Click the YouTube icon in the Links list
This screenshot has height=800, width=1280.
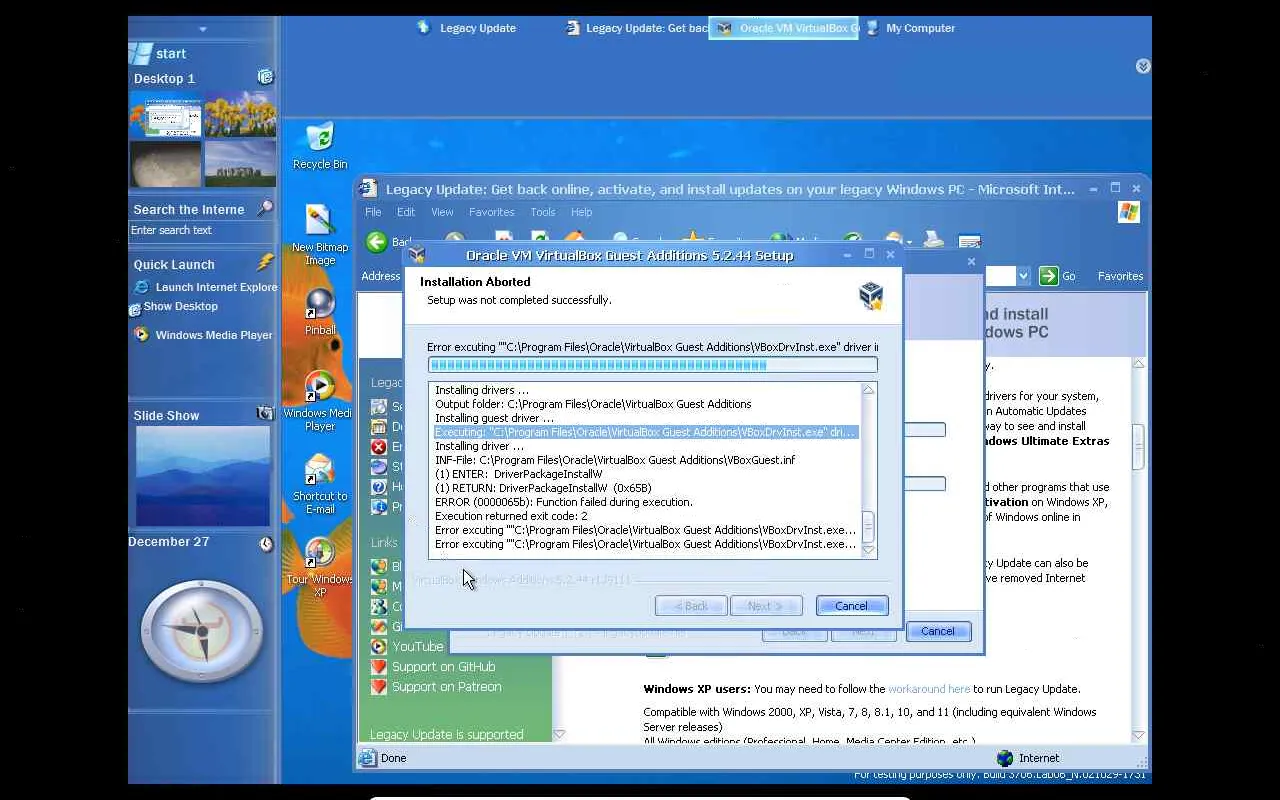pyautogui.click(x=379, y=646)
